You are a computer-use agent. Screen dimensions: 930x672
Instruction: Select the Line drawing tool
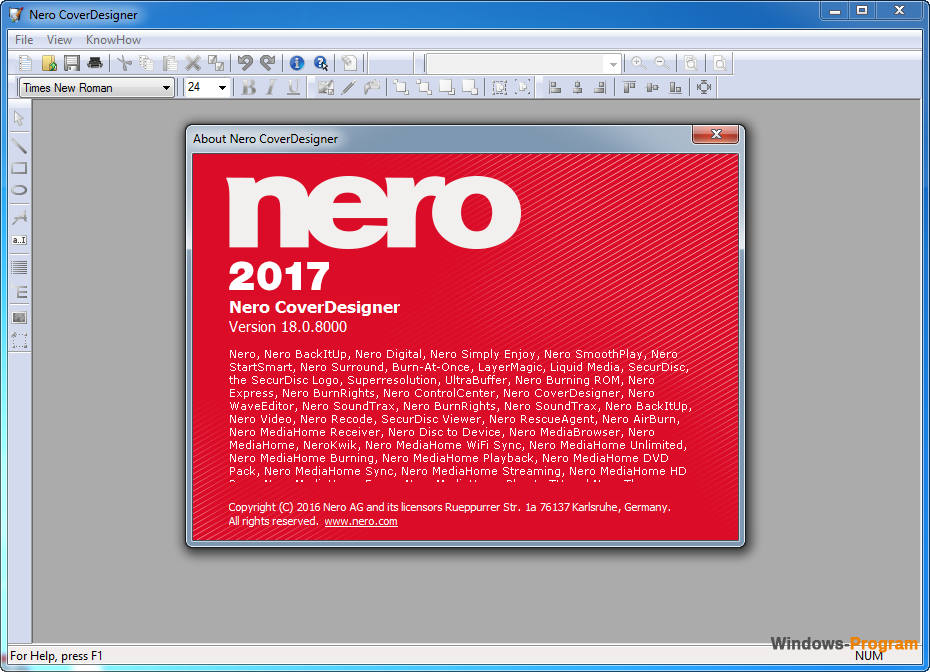point(19,145)
